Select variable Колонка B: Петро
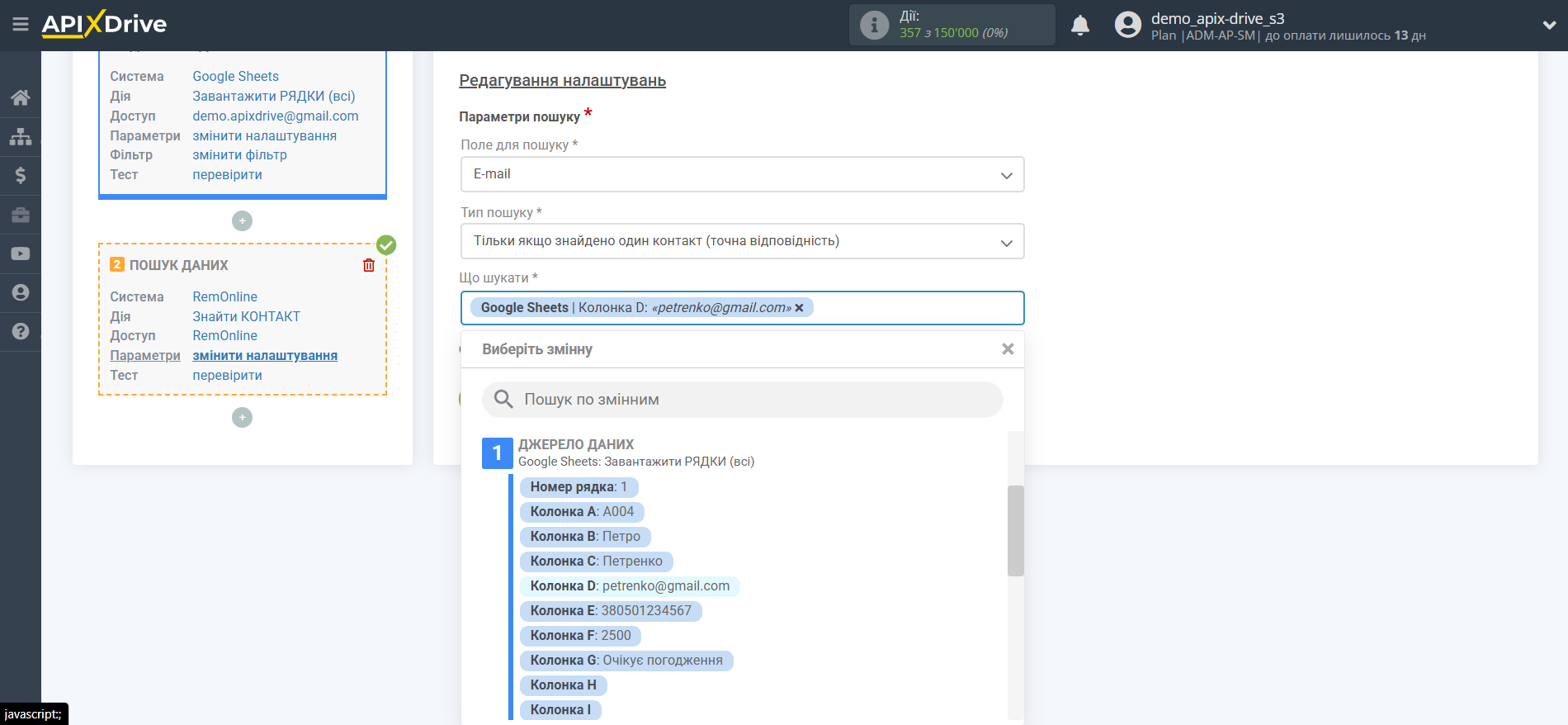The height and width of the screenshot is (725, 1568). coord(585,537)
